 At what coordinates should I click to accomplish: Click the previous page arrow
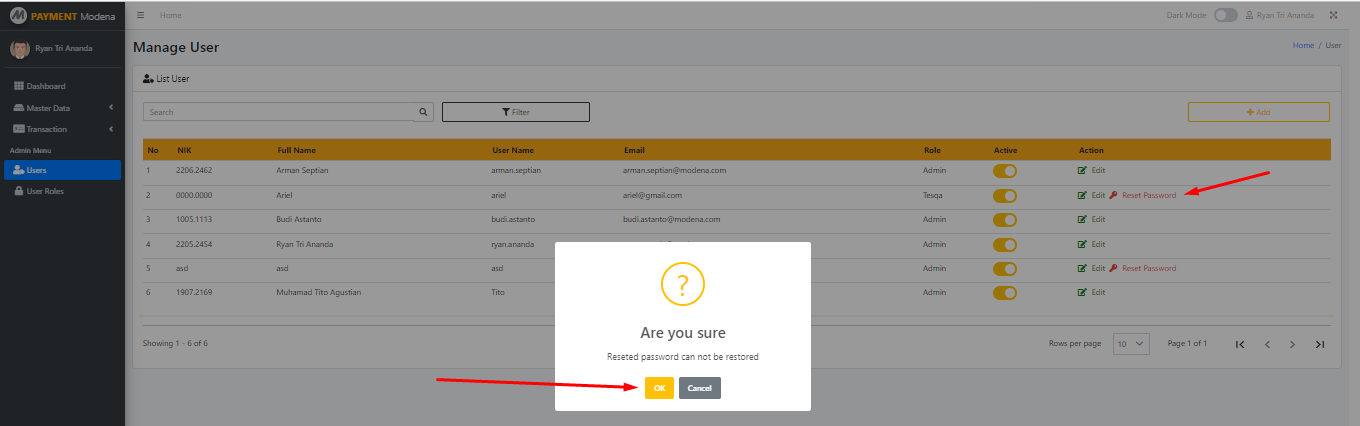click(x=1267, y=344)
